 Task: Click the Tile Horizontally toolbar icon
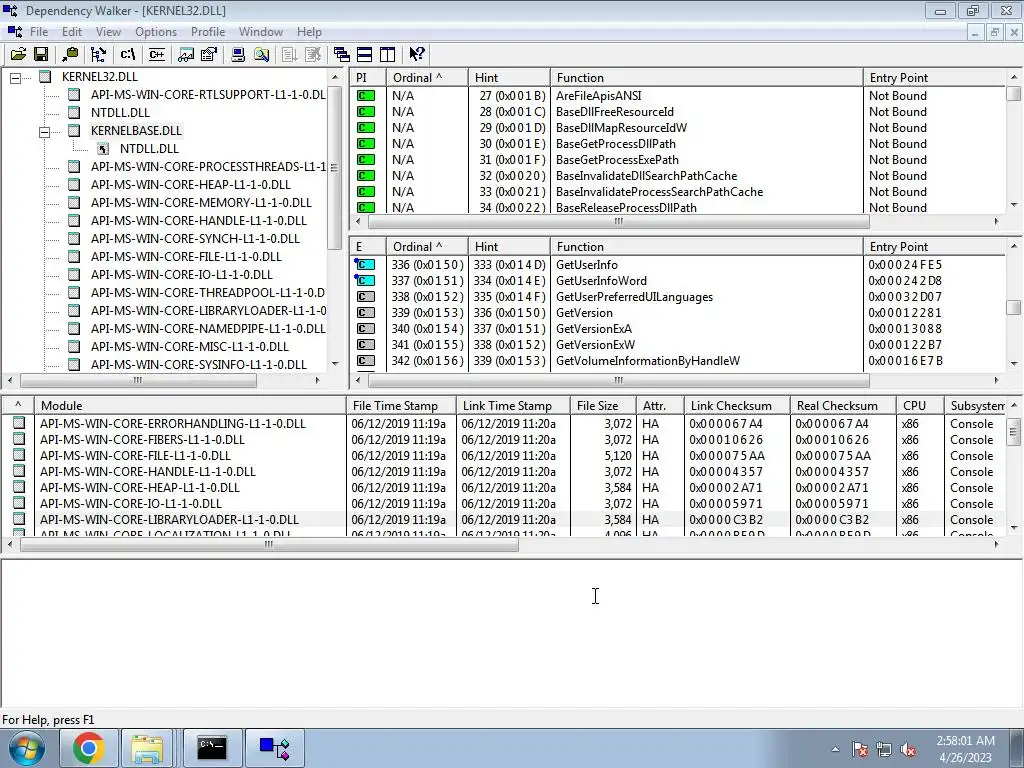click(364, 54)
